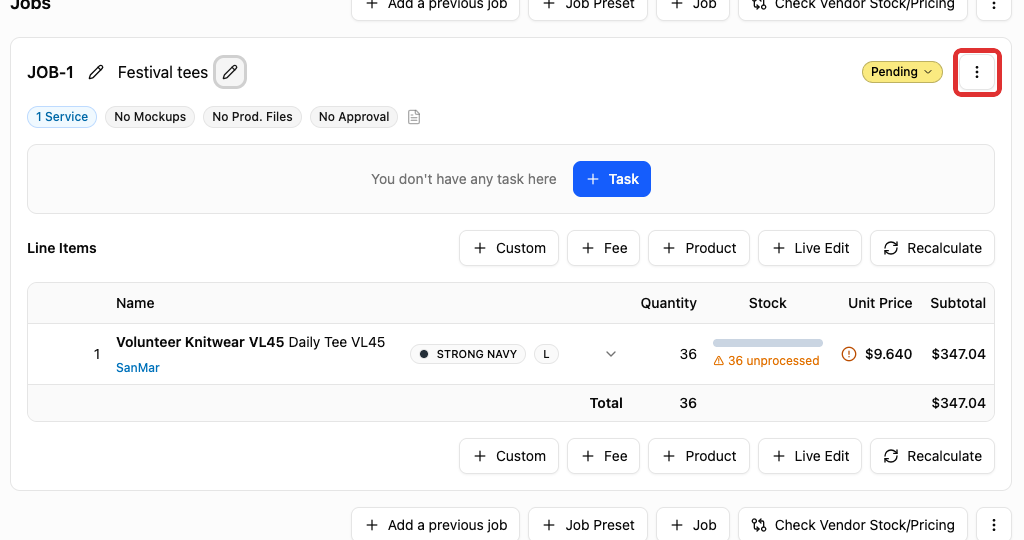Open the SanMar vendor link
This screenshot has height=540, width=1024.
pos(138,368)
